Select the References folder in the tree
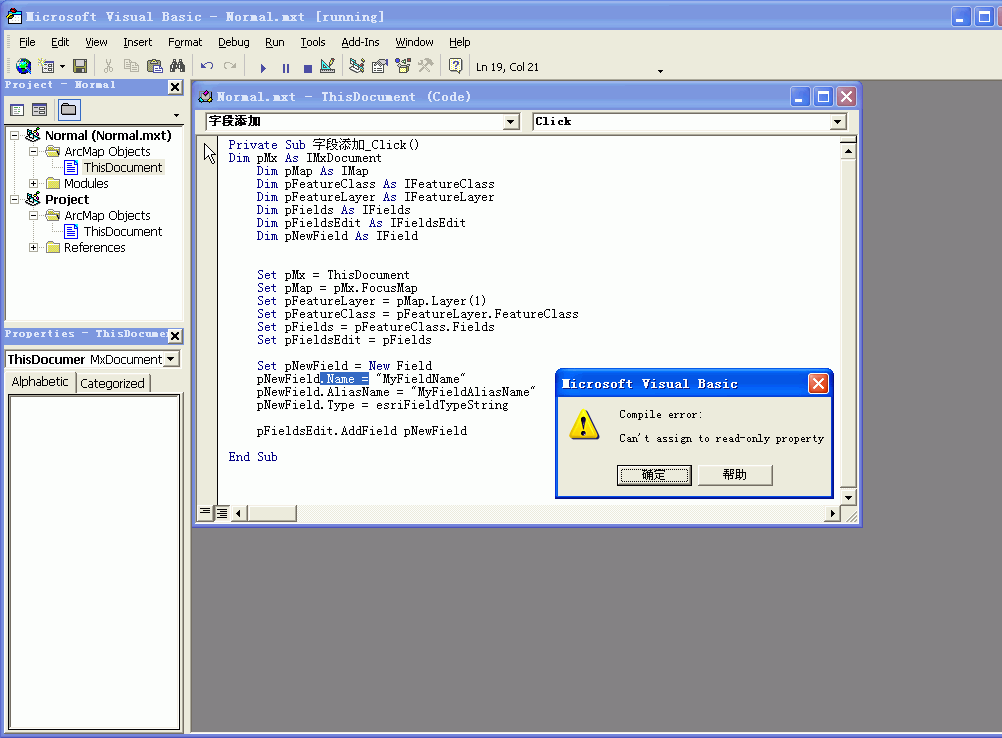The width and height of the screenshot is (1002, 738). [x=95, y=247]
